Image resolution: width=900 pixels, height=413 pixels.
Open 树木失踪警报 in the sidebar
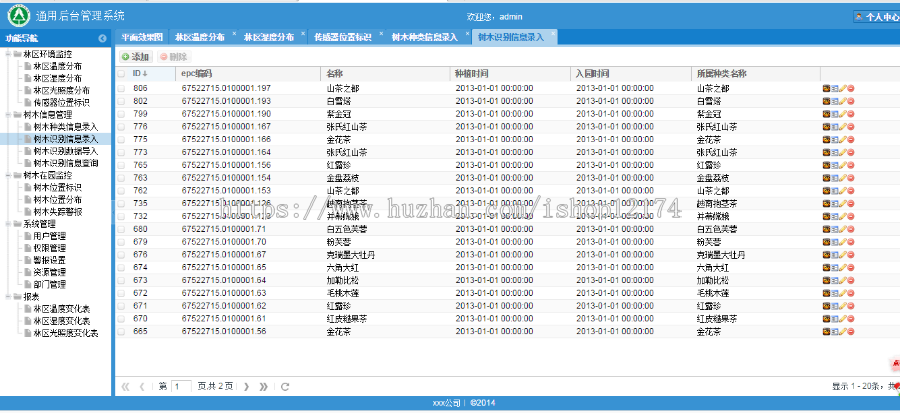tap(57, 212)
